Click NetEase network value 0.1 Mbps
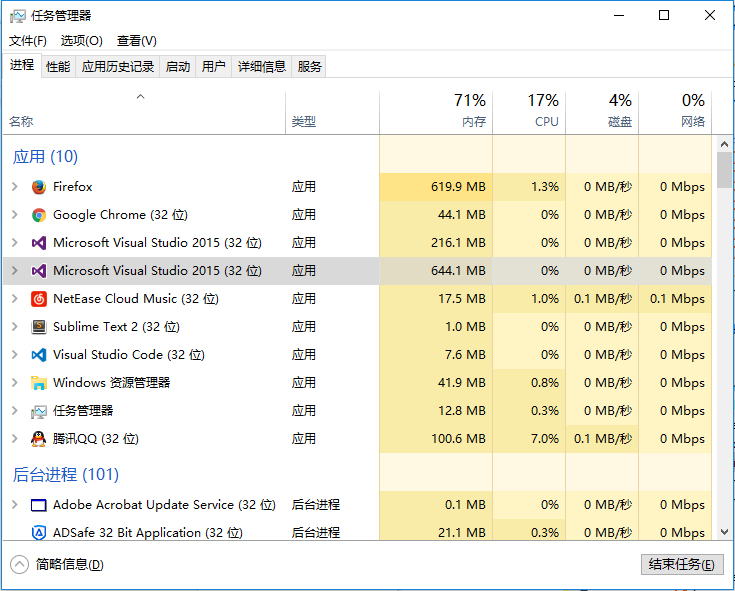The height and width of the screenshot is (591, 735). click(677, 299)
